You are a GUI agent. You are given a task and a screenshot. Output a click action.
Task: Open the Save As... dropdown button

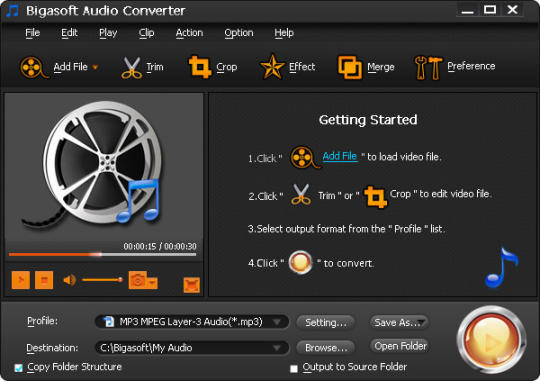click(x=399, y=322)
